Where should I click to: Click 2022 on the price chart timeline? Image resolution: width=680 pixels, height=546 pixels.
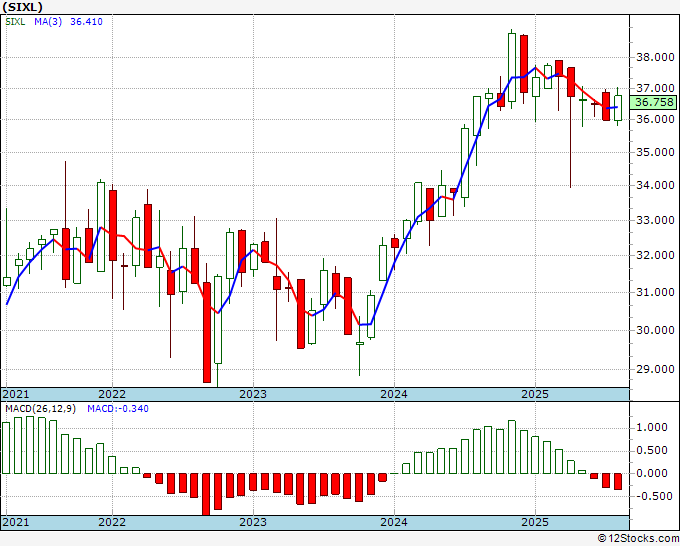[x=112, y=394]
